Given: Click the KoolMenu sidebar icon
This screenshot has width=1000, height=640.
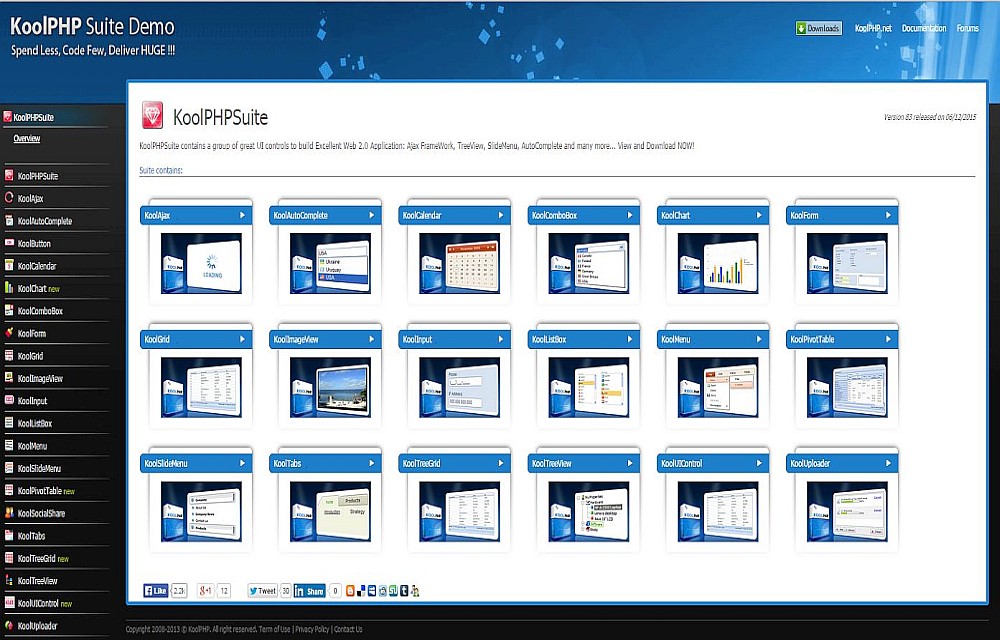Looking at the screenshot, I should coord(9,446).
